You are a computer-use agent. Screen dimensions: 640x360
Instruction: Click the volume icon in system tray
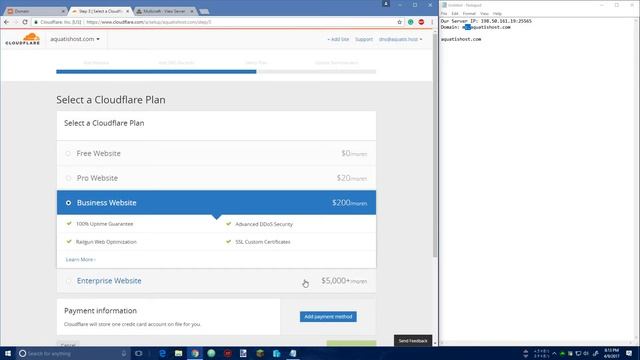pyautogui.click(x=586, y=353)
